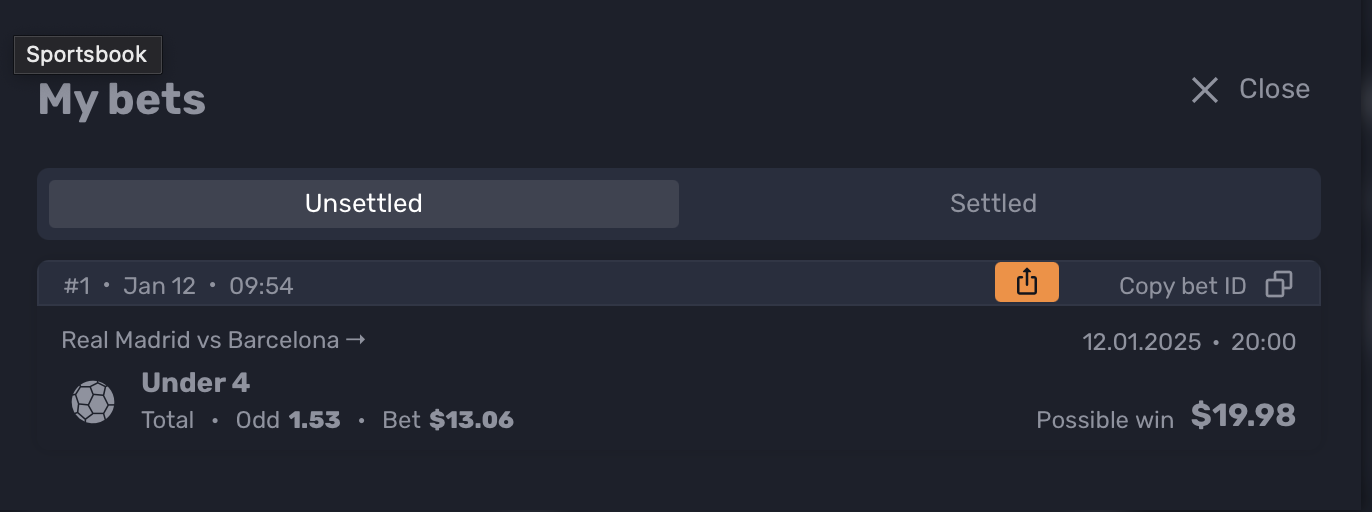This screenshot has width=1372, height=512.
Task: Click the My bets heading
Action: pos(122,100)
